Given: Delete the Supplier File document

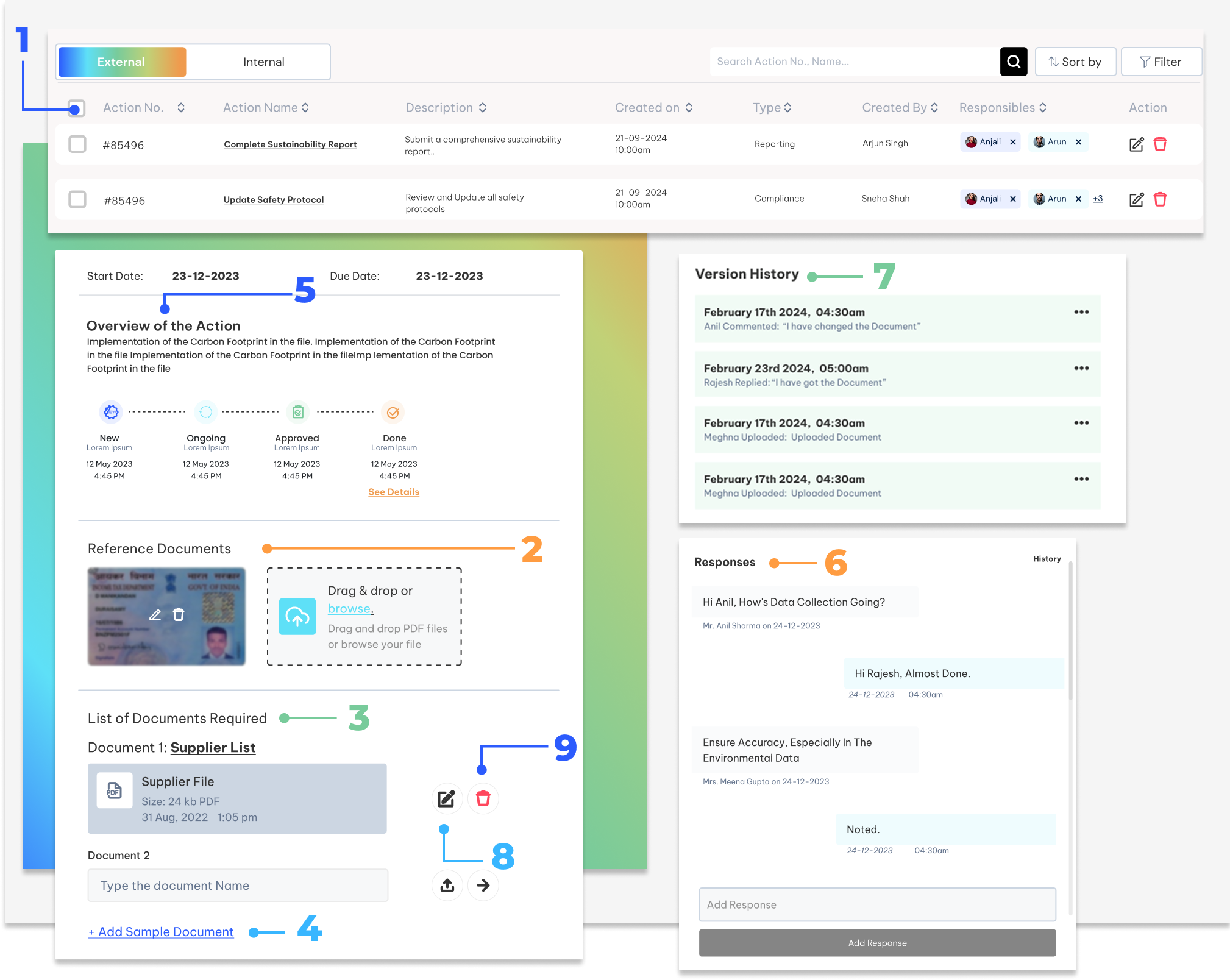Looking at the screenshot, I should [483, 798].
